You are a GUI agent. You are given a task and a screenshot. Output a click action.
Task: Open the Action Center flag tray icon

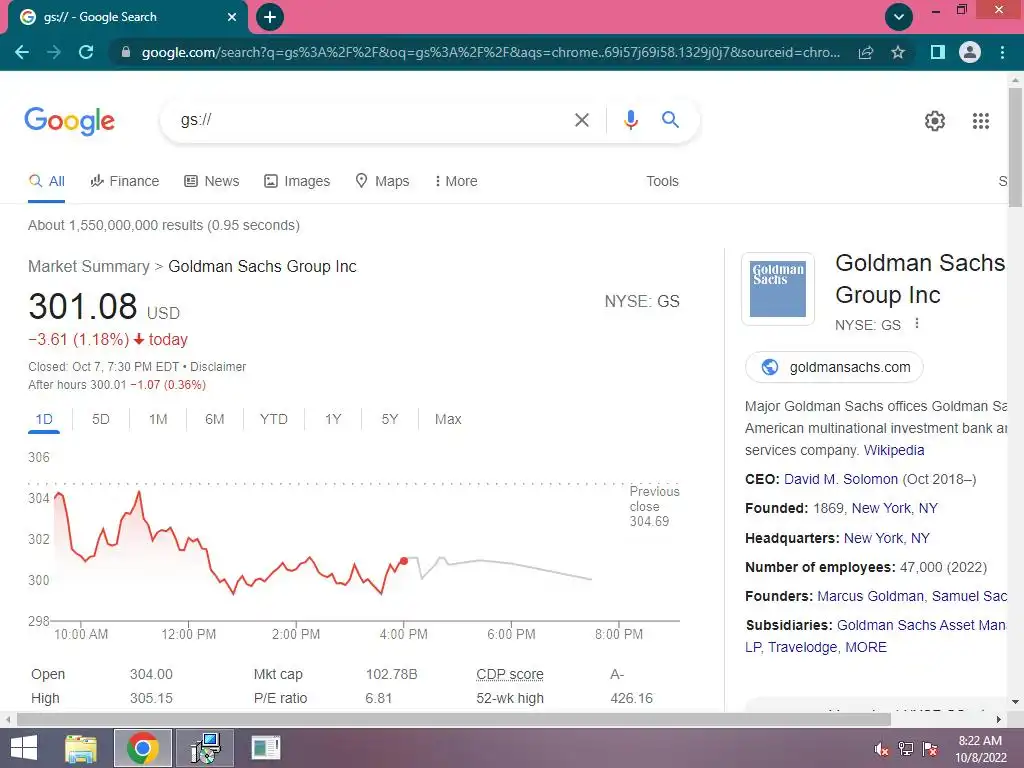pyautogui.click(x=930, y=749)
